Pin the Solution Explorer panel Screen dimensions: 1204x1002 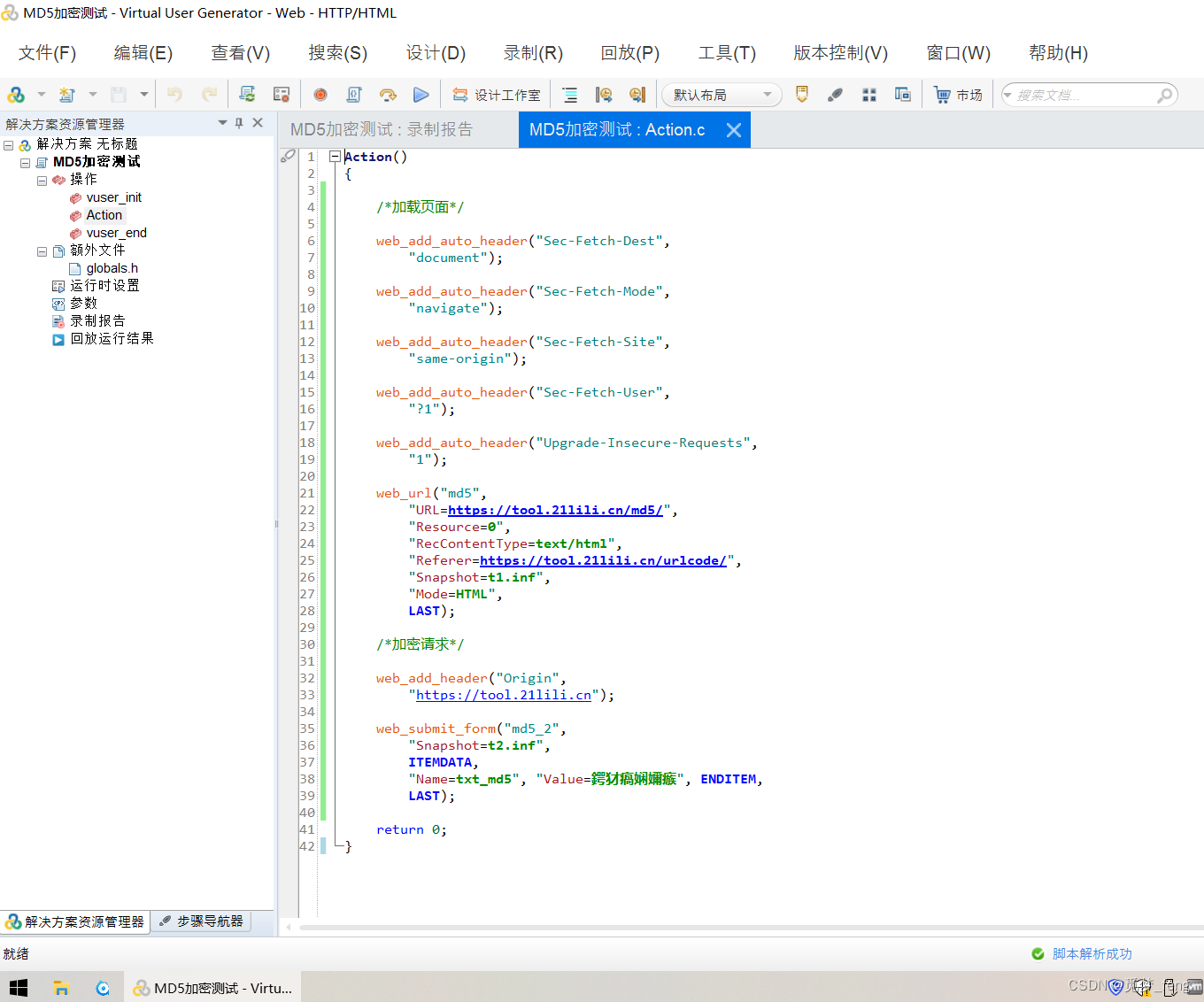pos(239,123)
